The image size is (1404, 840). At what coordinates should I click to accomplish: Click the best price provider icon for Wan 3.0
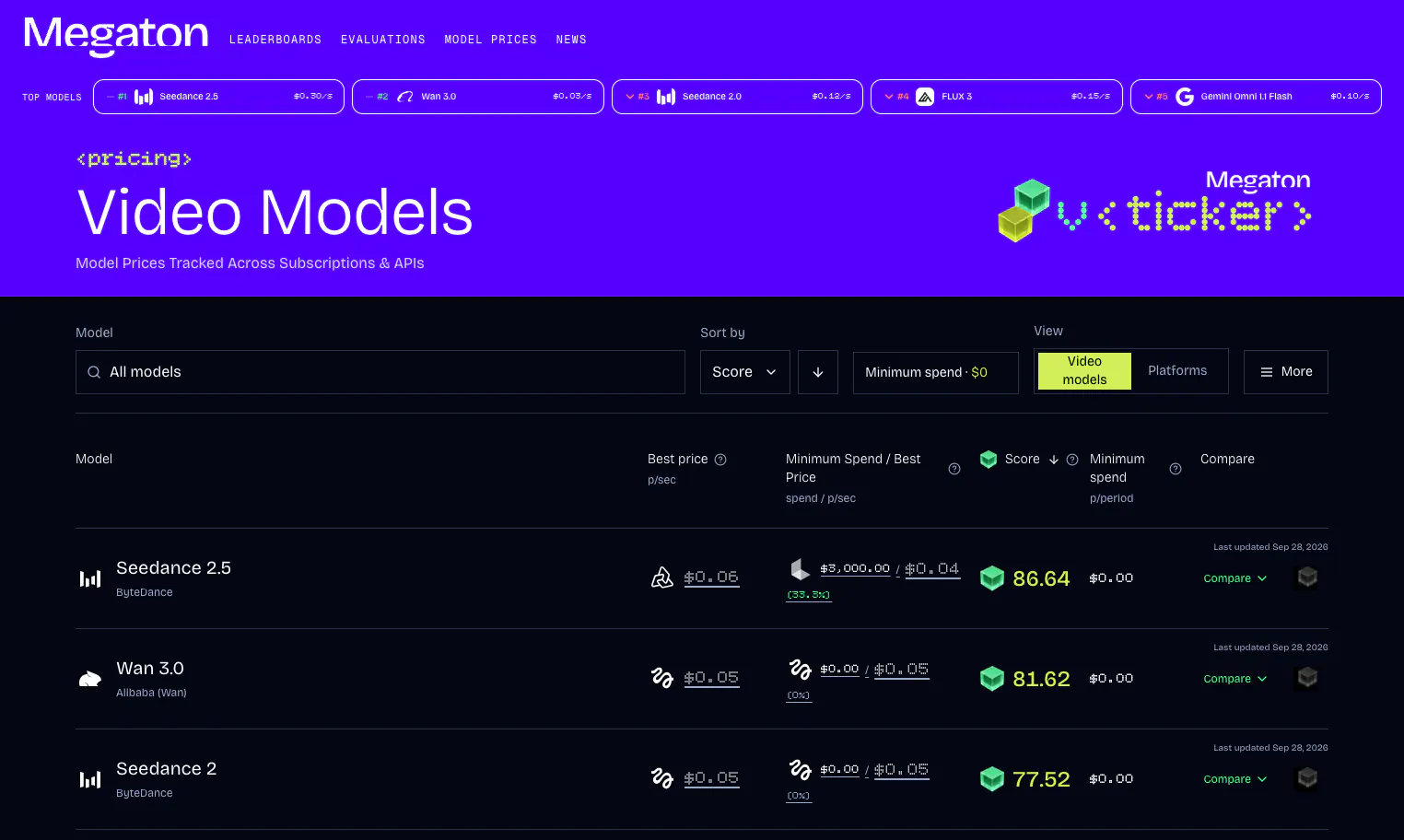click(x=662, y=678)
